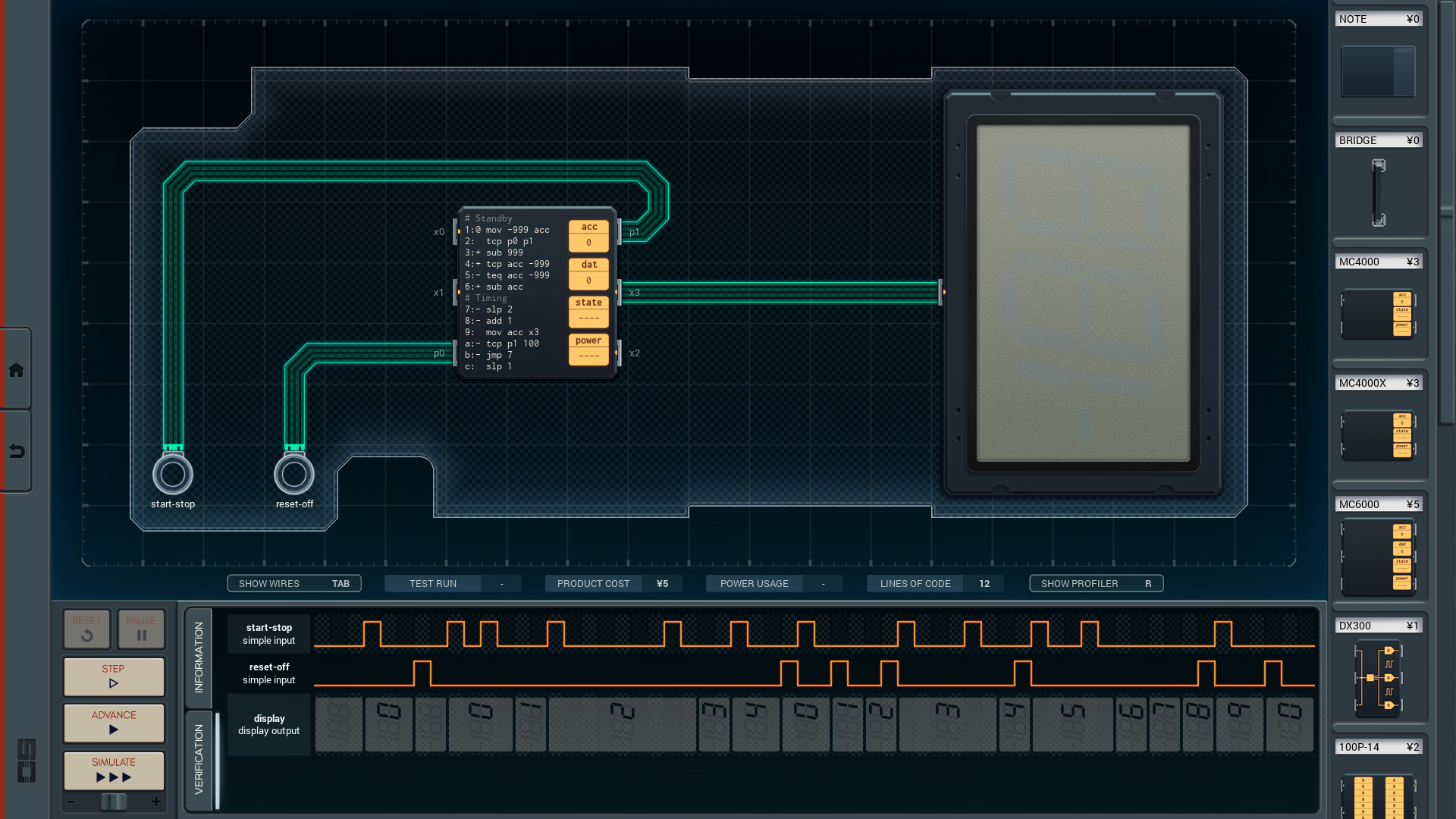This screenshot has width=1456, height=819.
Task: Start fast Simulate playback
Action: click(114, 770)
